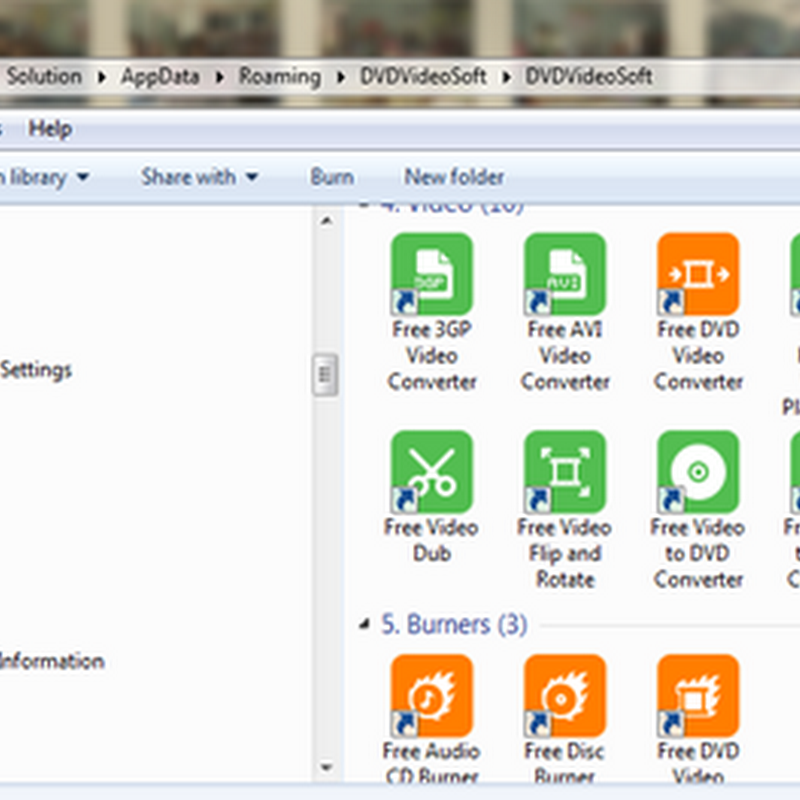Open Free AVI Video Converter shortcut icon
800x800 pixels.
[565, 274]
